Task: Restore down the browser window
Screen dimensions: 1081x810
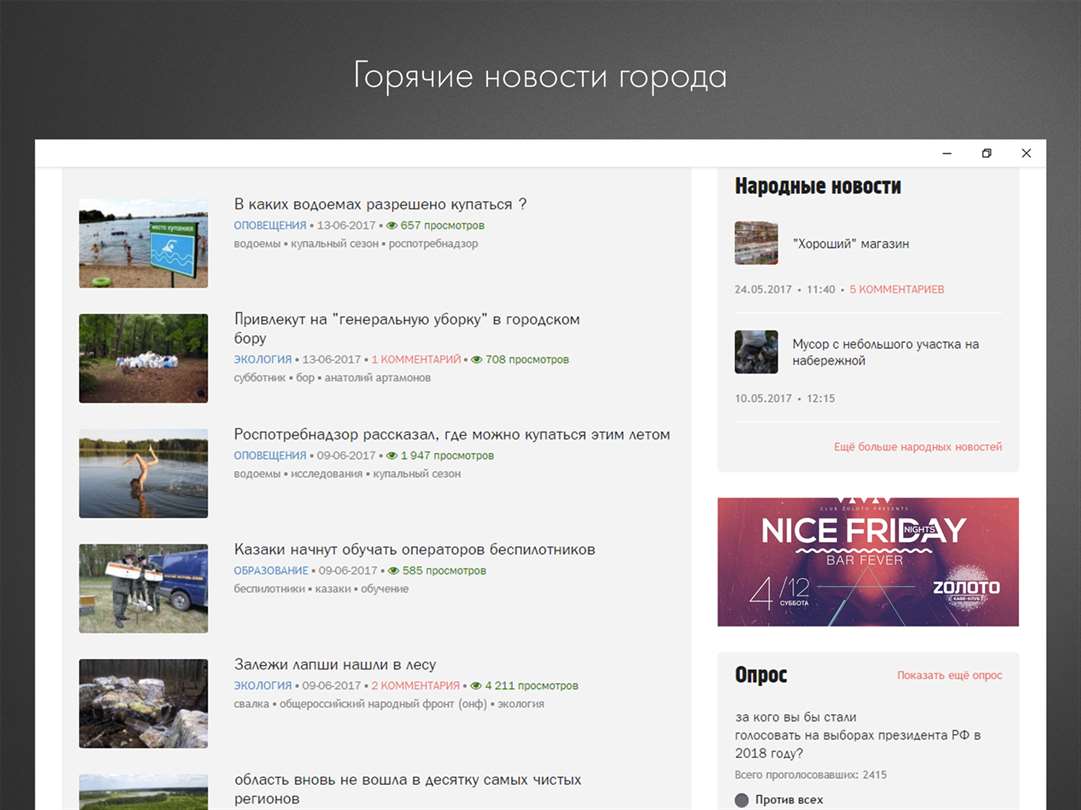Action: (x=987, y=153)
